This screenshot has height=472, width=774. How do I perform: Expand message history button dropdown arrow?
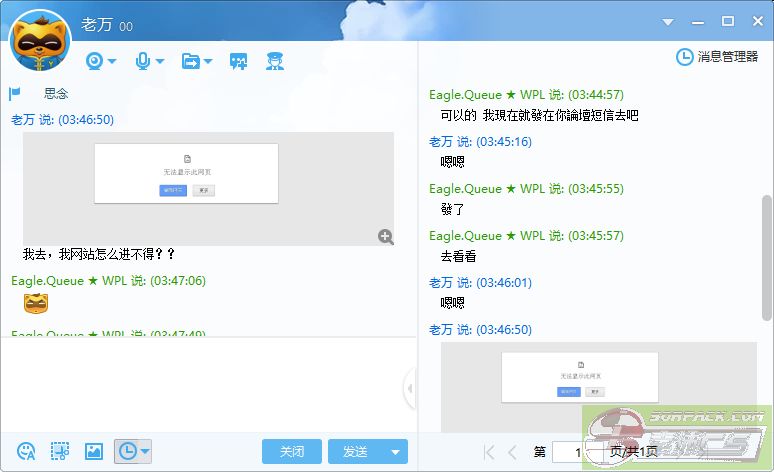click(145, 451)
